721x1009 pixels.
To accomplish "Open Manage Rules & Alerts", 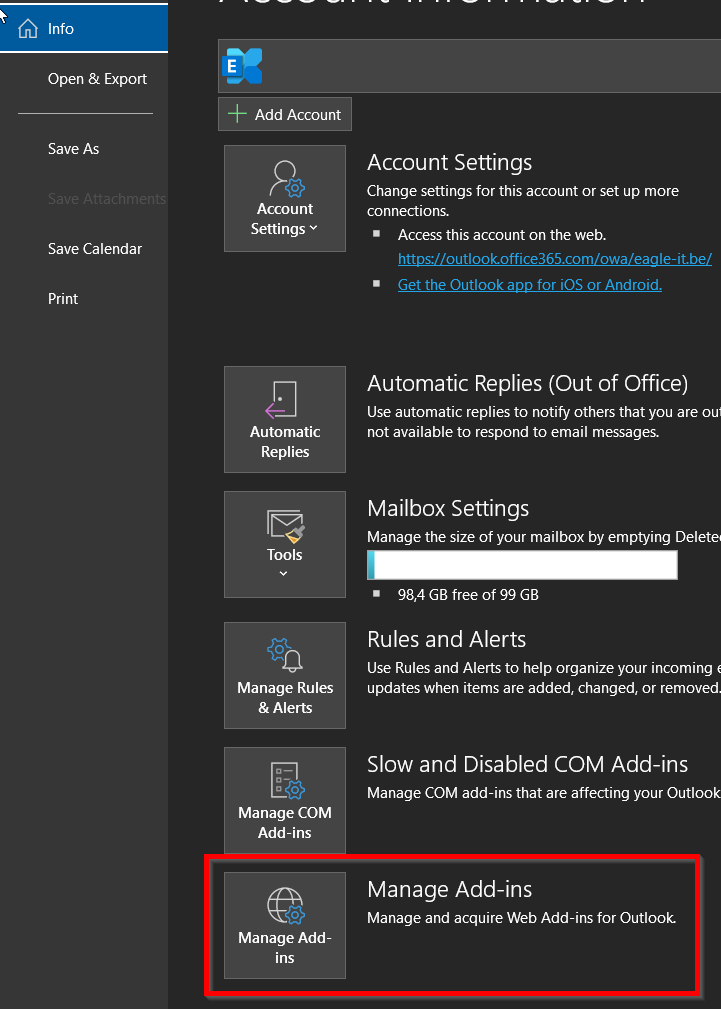I will click(285, 675).
